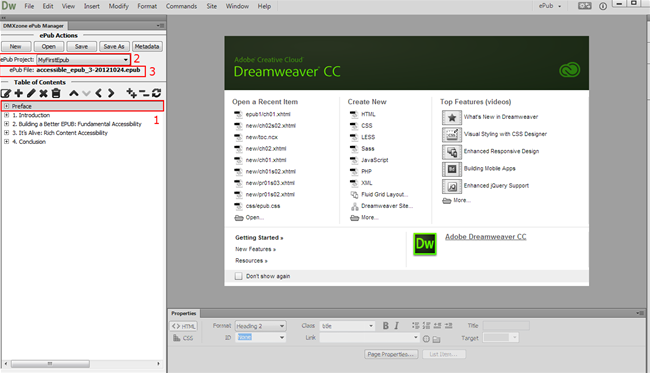Click the edit table of contents icon
The height and width of the screenshot is (373, 650).
pyautogui.click(x=6, y=93)
